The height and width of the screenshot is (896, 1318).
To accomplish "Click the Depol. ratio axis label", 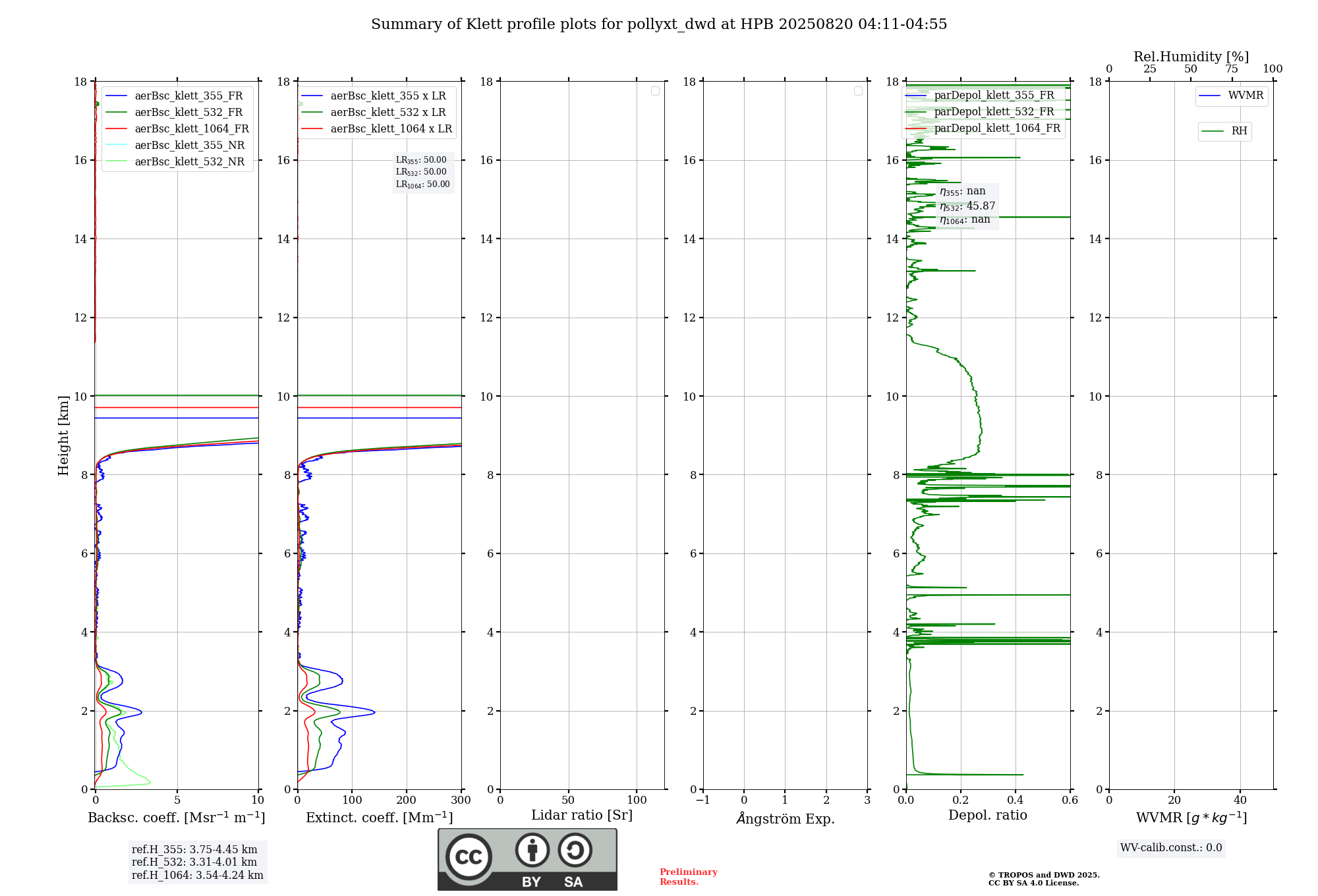I will (988, 816).
